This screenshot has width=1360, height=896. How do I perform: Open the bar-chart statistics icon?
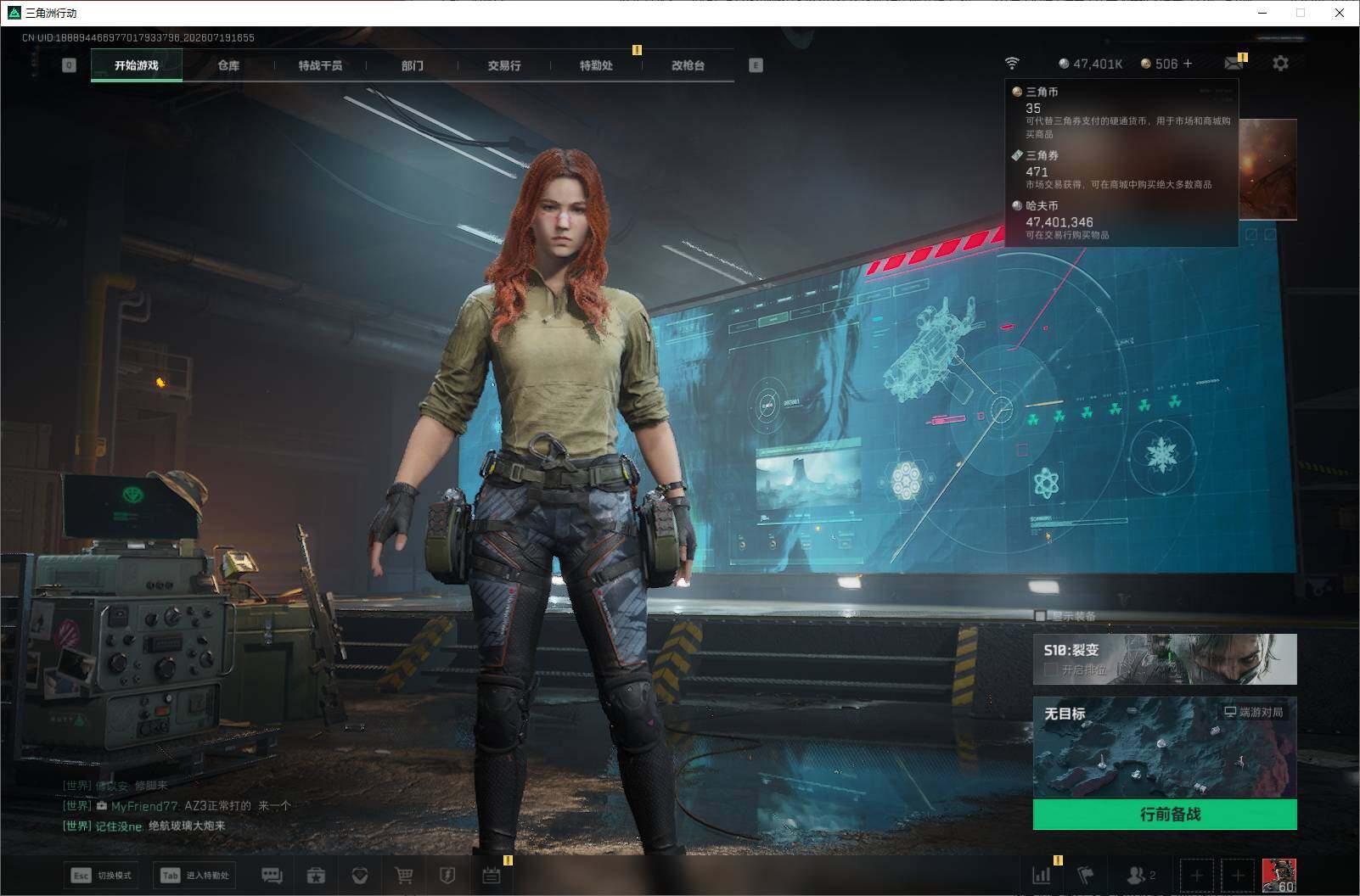click(x=1042, y=875)
